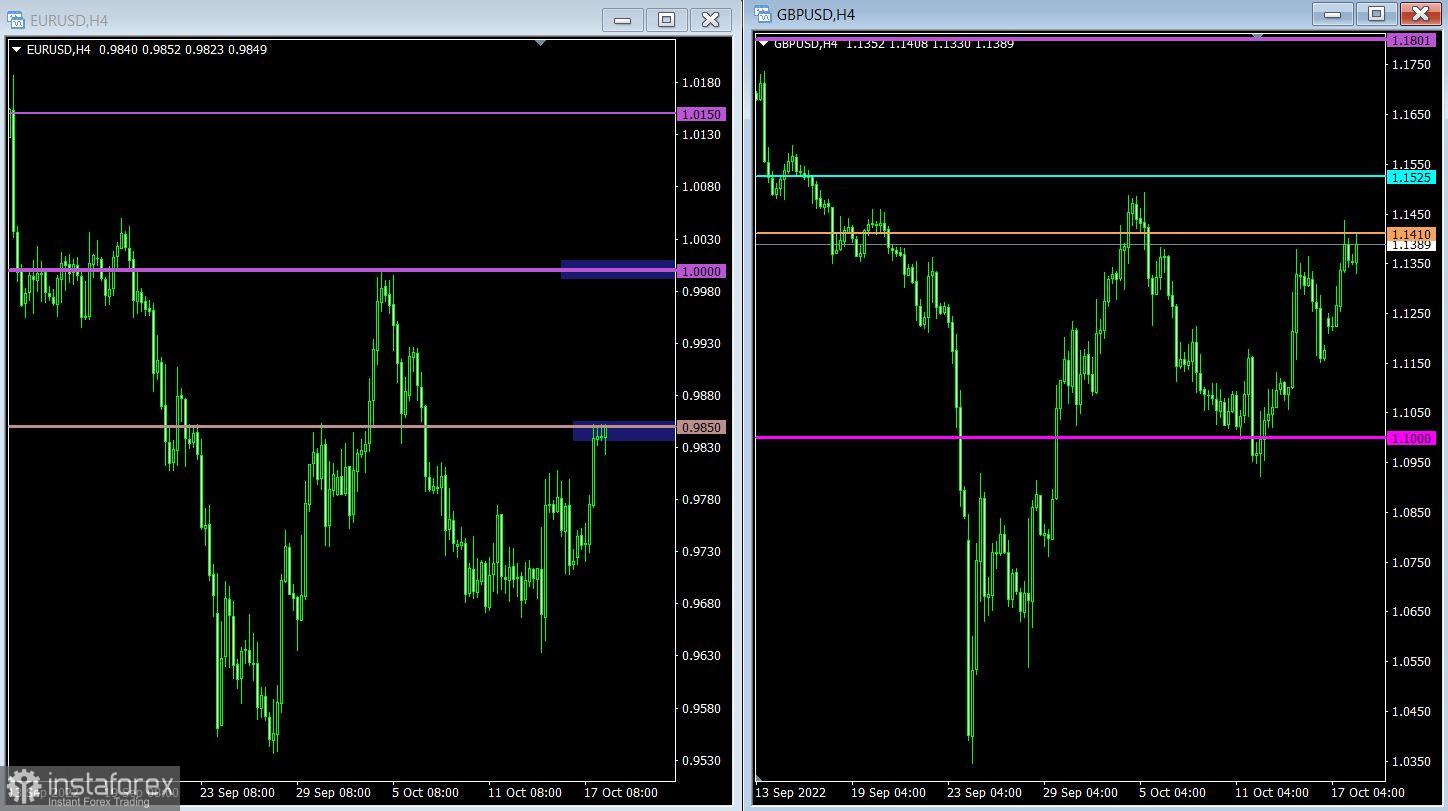This screenshot has width=1448, height=811.
Task: Select the 1.0150 purple level label
Action: (701, 114)
